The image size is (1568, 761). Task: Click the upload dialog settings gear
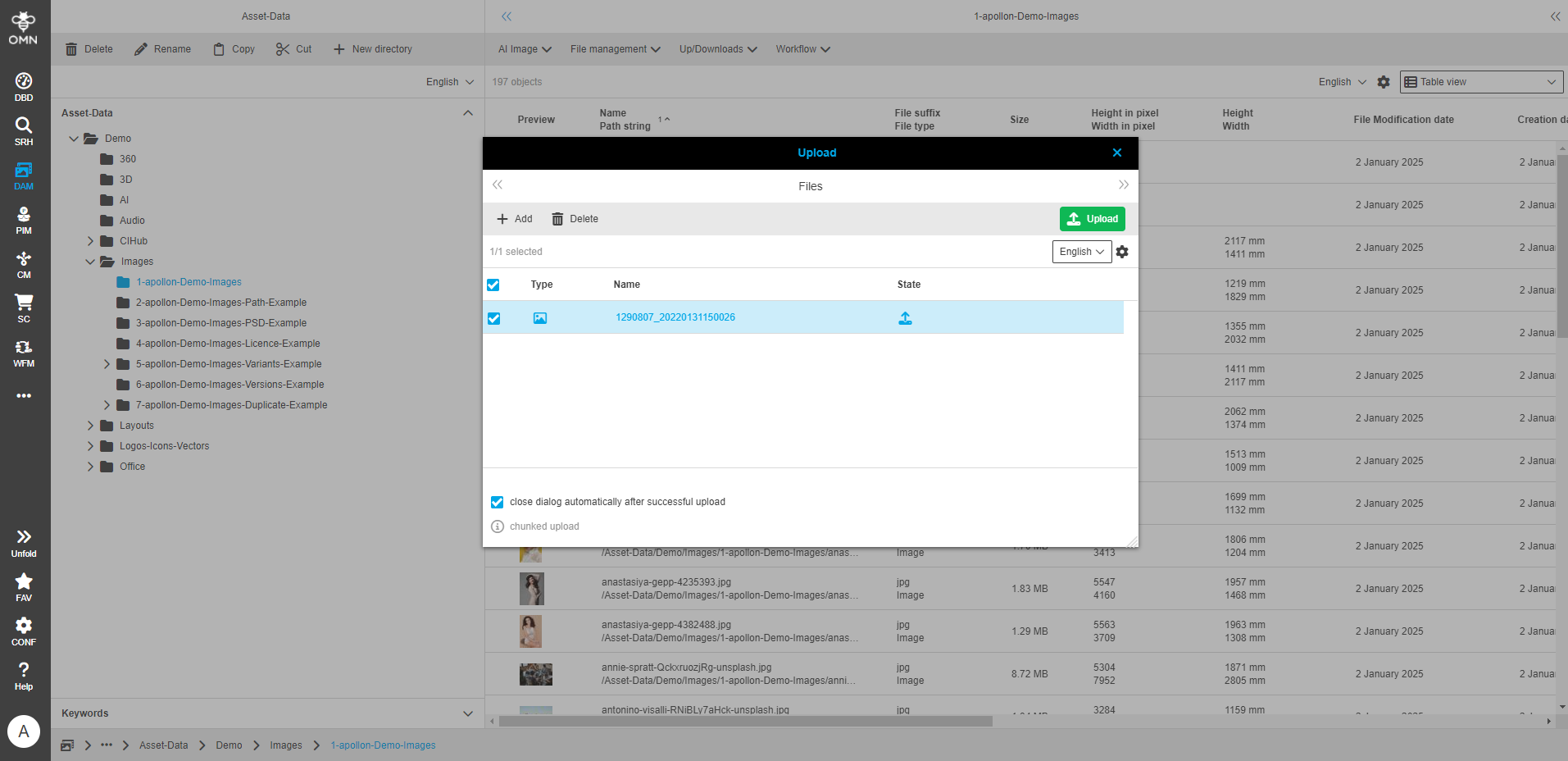click(1122, 252)
